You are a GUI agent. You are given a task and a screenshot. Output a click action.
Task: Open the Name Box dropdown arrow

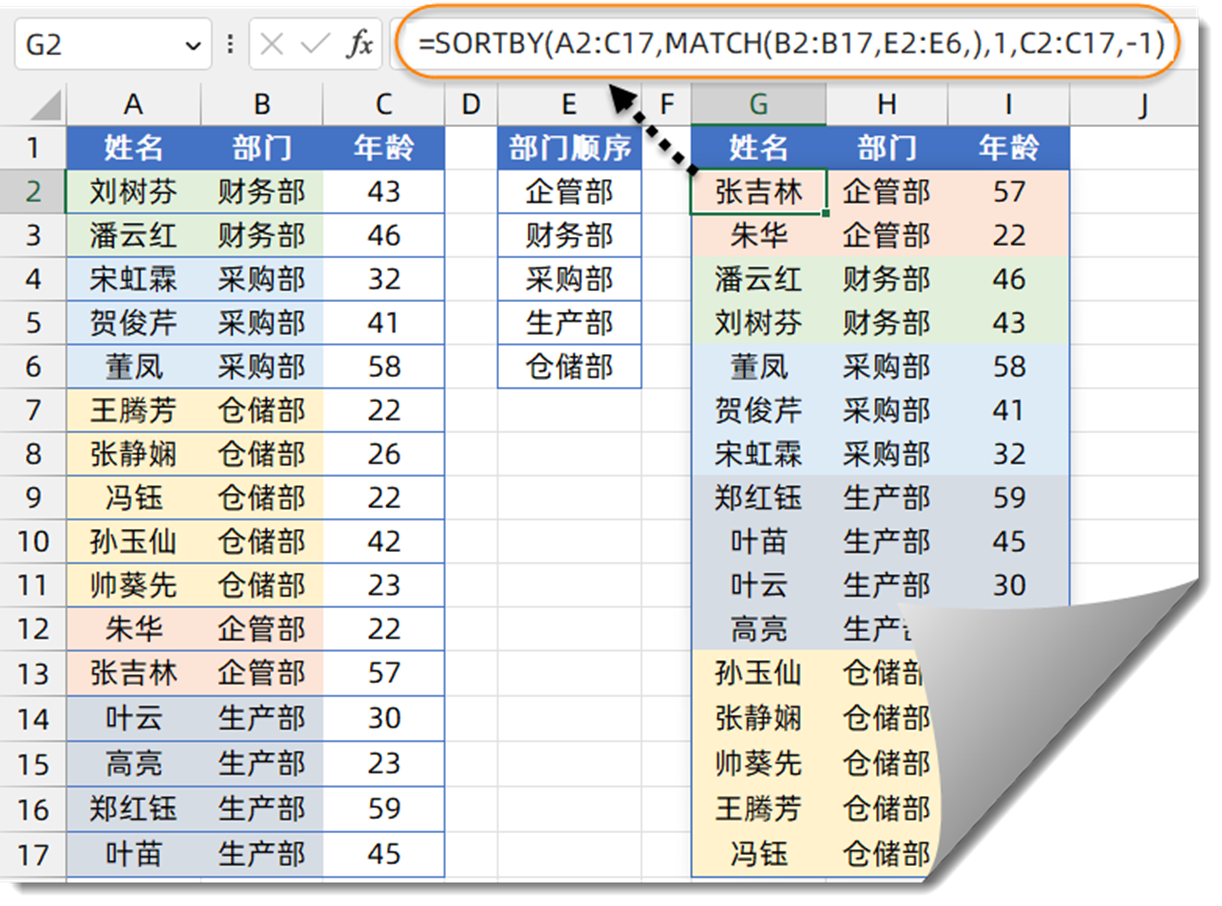tap(193, 46)
